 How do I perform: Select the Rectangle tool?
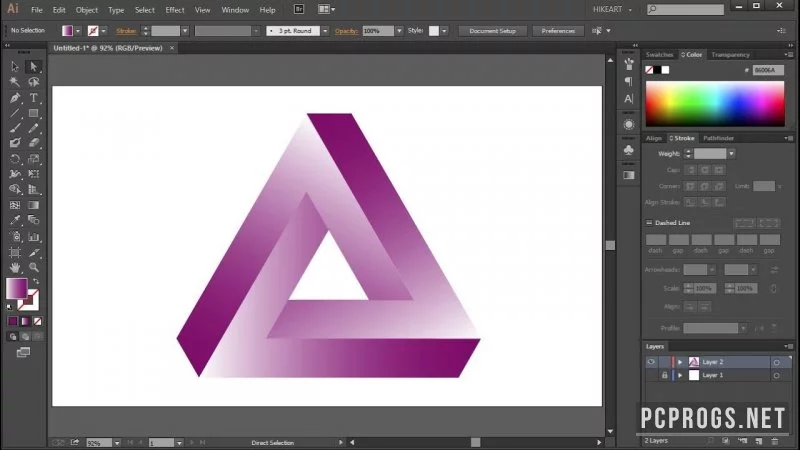[x=34, y=113]
